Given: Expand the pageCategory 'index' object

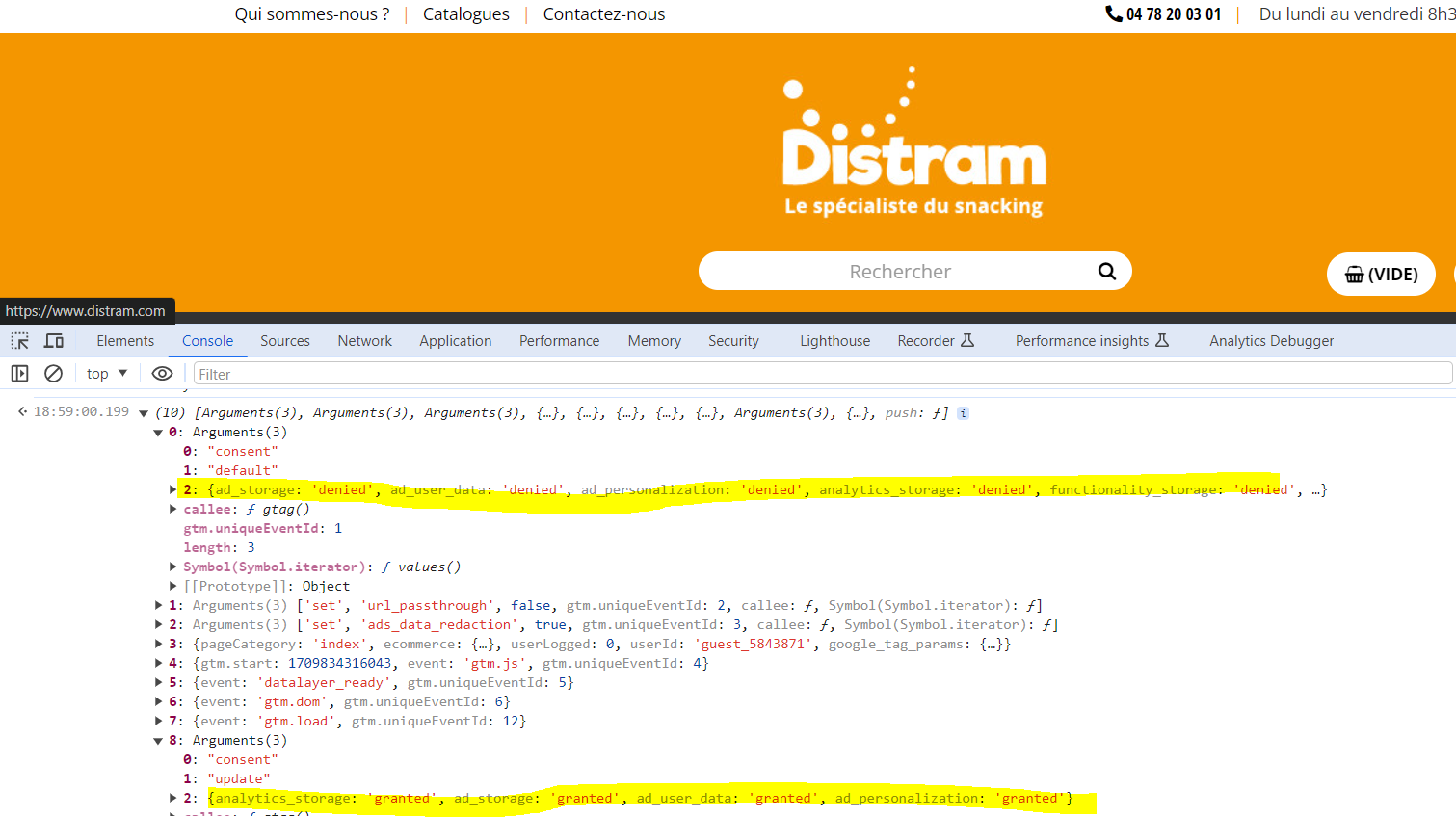Looking at the screenshot, I should click(159, 645).
